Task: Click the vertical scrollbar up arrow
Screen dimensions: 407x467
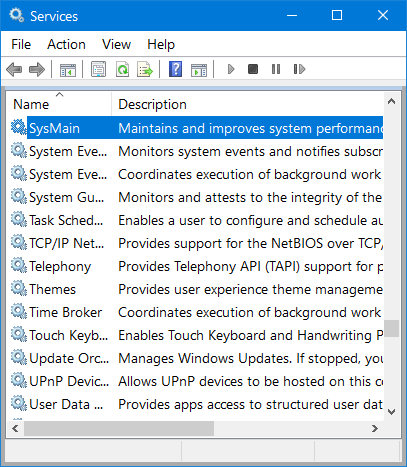Action: tap(392, 101)
